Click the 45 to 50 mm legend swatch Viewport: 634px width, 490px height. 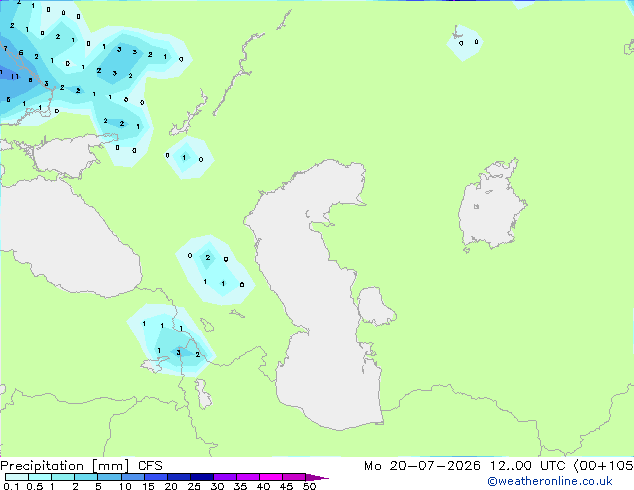click(294, 477)
